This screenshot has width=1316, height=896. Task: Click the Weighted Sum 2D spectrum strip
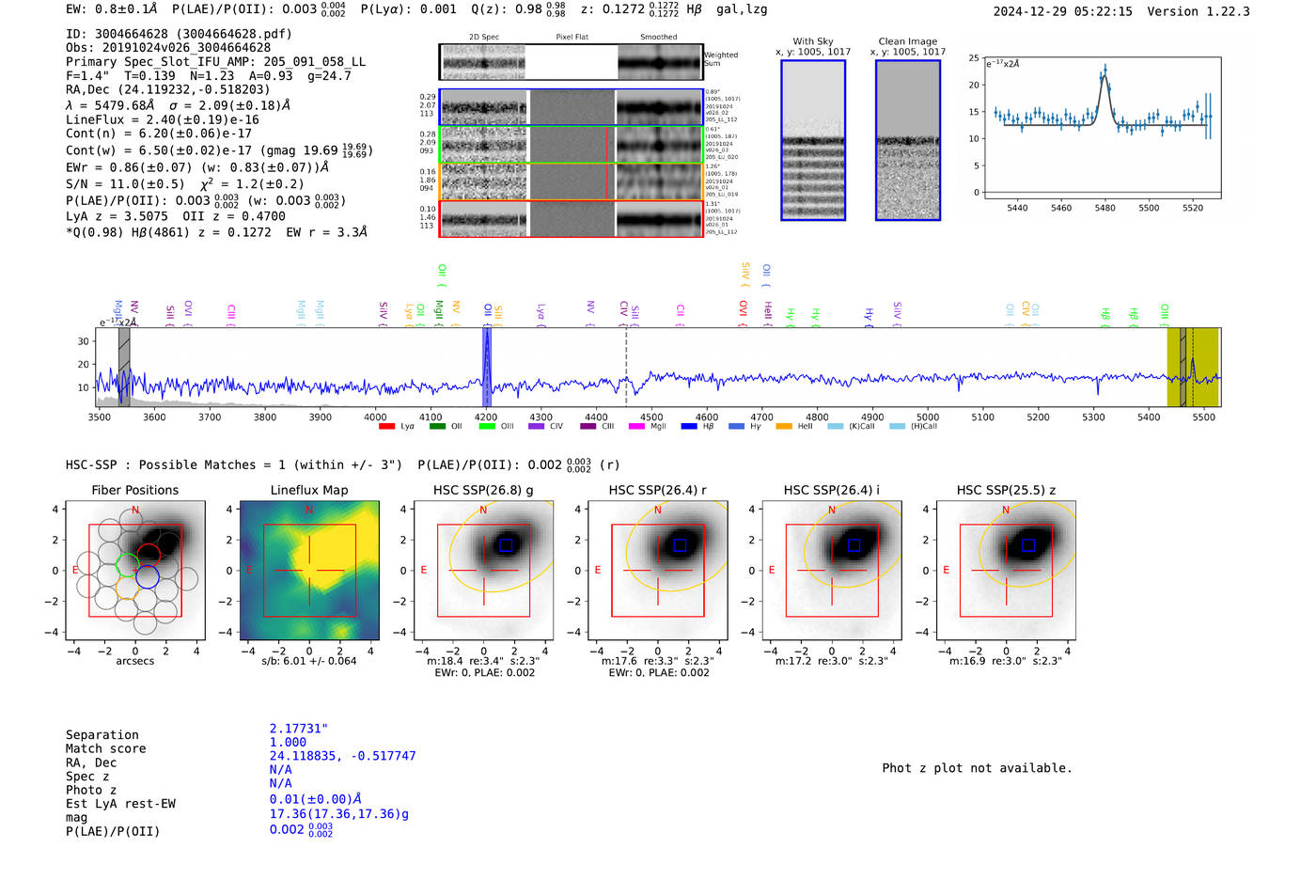click(571, 62)
